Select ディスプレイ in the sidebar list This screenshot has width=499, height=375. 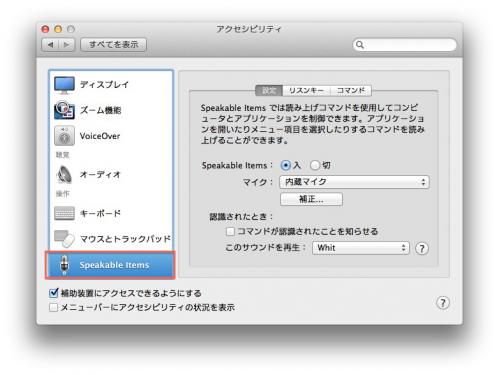point(104,85)
